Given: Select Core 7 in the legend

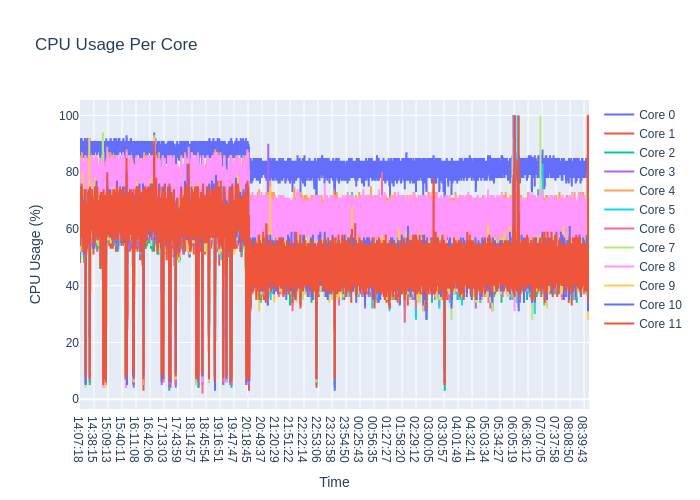Looking at the screenshot, I should point(654,248).
